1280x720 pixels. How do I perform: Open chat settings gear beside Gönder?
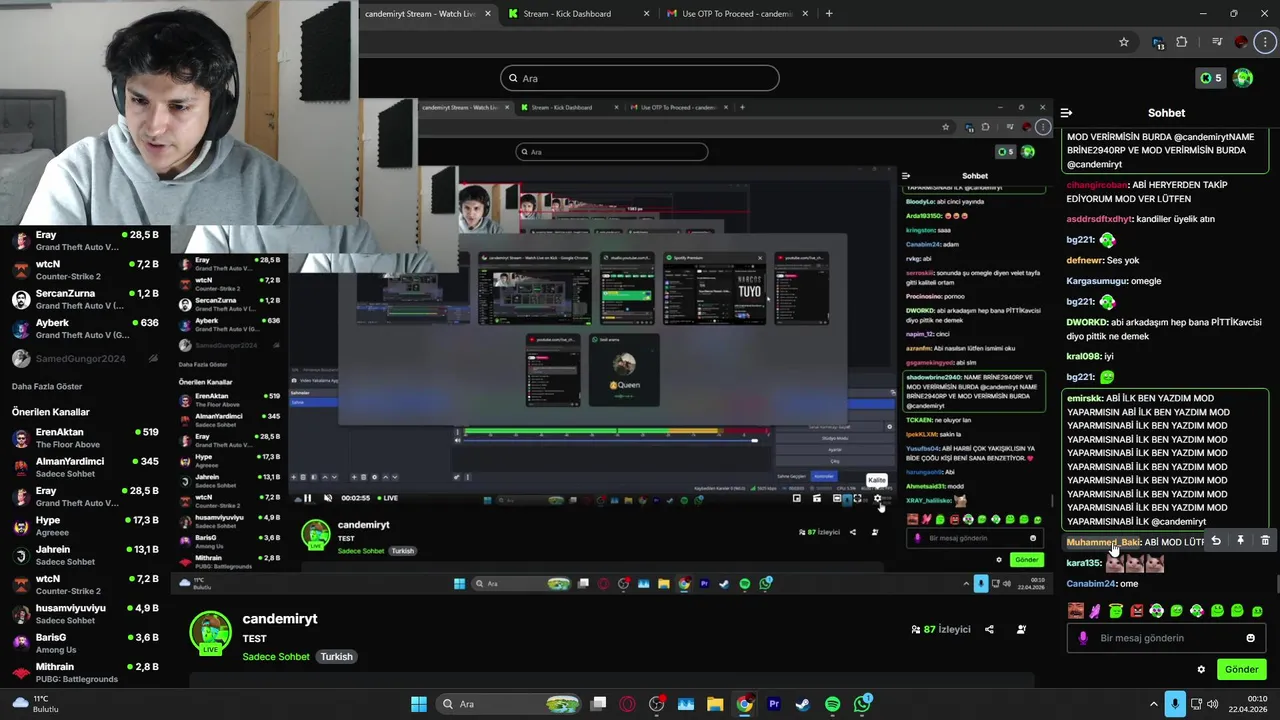(x=1201, y=669)
